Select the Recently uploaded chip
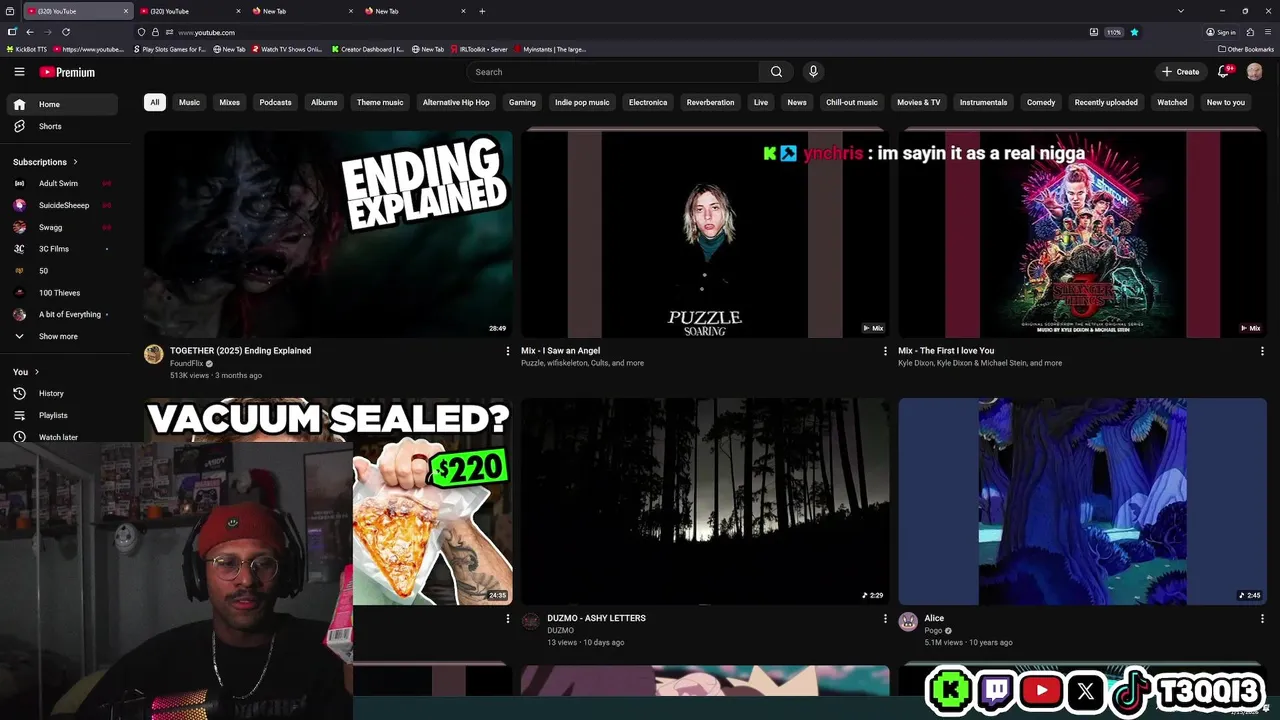 click(1106, 102)
